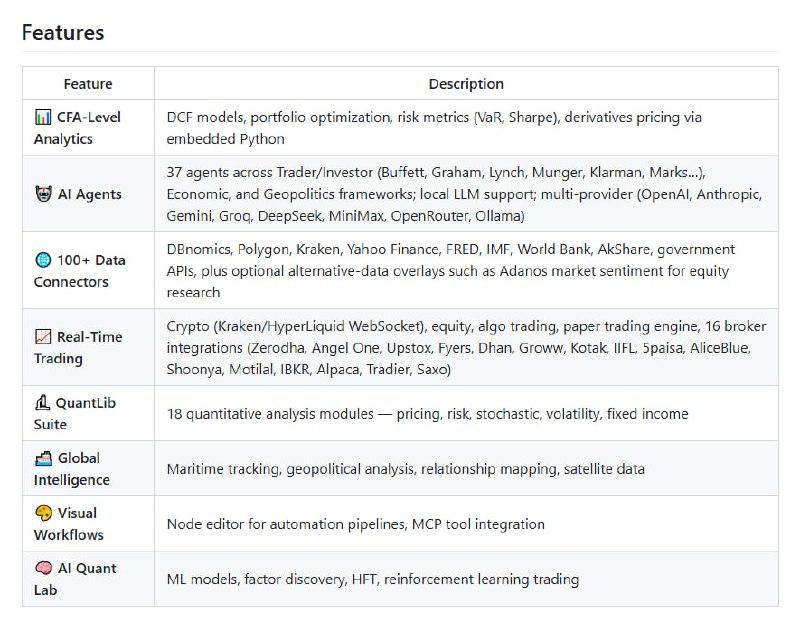Click the QuantLib Suite description text
This screenshot has width=800, height=622.
[x=427, y=414]
